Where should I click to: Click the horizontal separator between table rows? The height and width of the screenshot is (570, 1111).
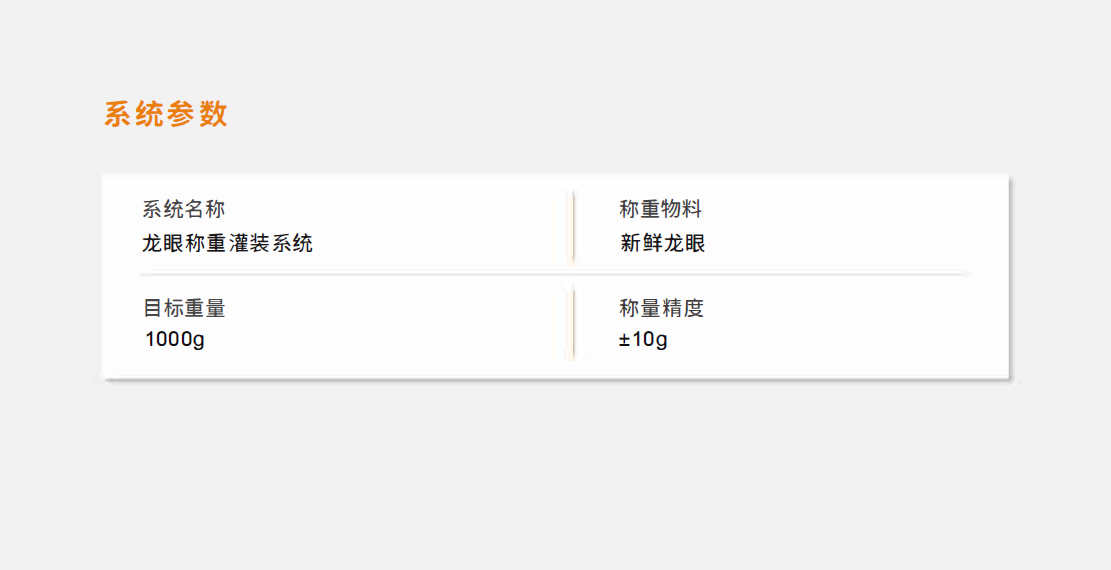[x=556, y=273]
